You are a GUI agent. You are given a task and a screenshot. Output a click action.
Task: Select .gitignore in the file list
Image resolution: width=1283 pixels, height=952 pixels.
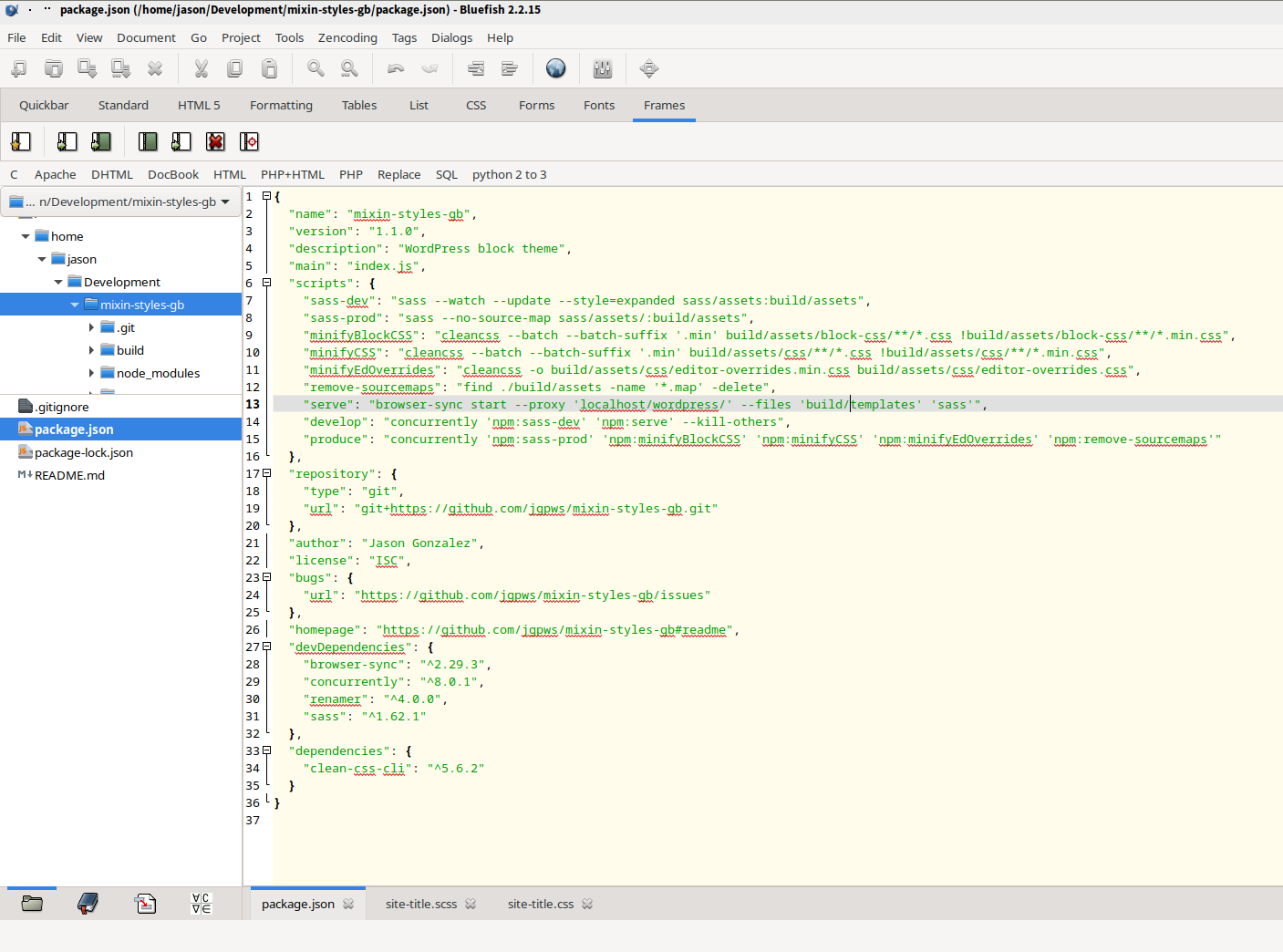click(120, 407)
